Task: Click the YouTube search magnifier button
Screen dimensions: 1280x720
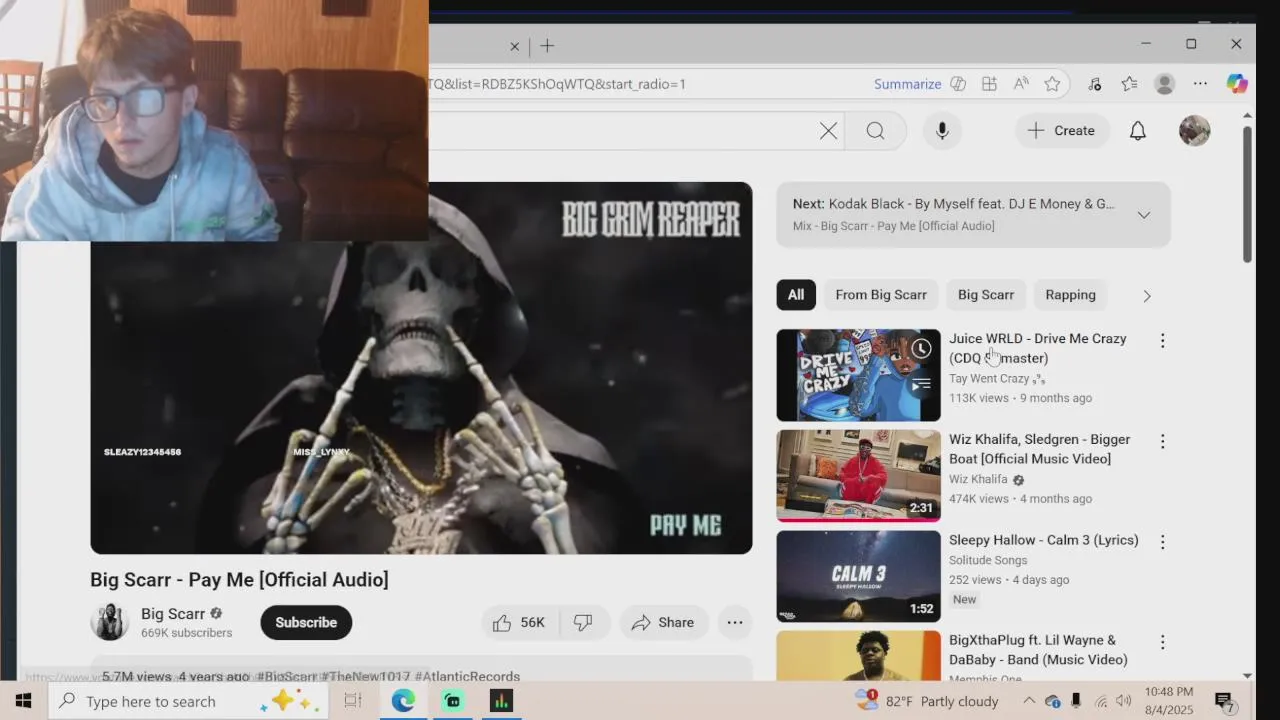Action: [875, 131]
